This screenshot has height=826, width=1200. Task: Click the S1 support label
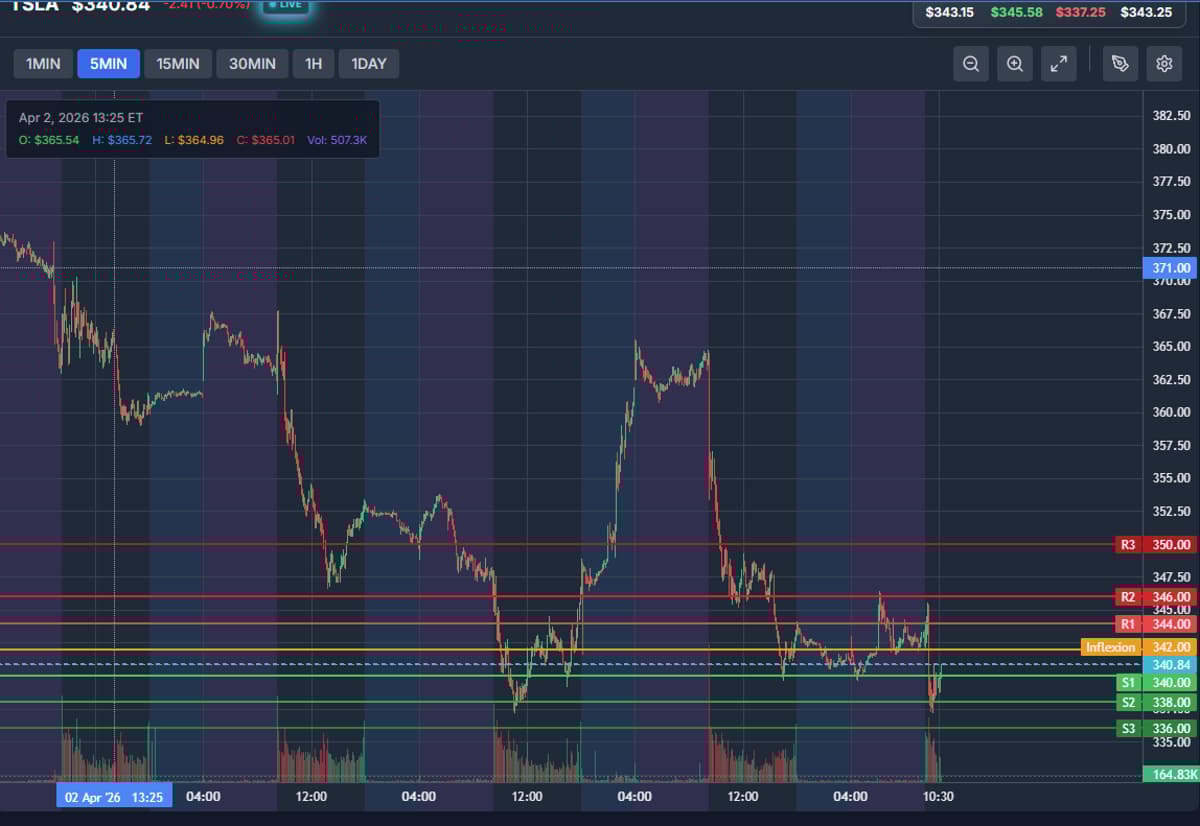[1128, 682]
